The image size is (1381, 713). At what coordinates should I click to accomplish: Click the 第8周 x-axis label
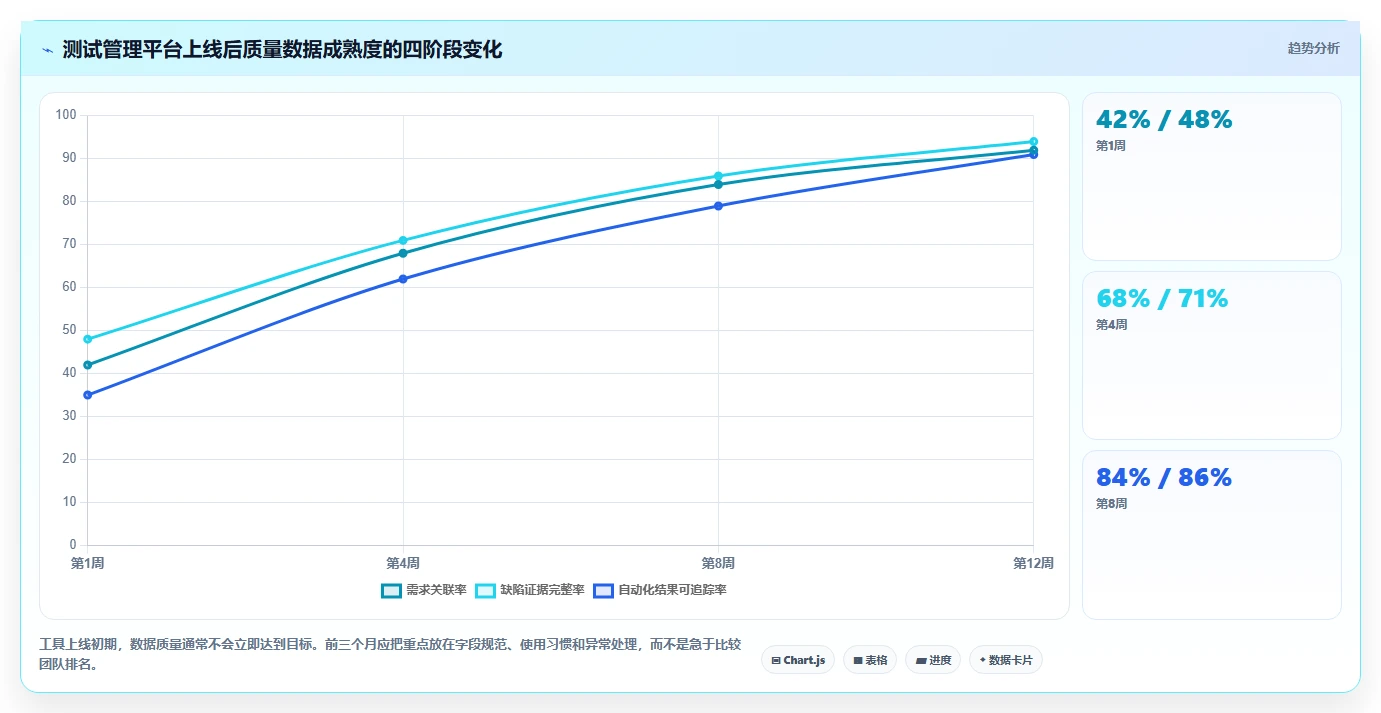[x=718, y=564]
